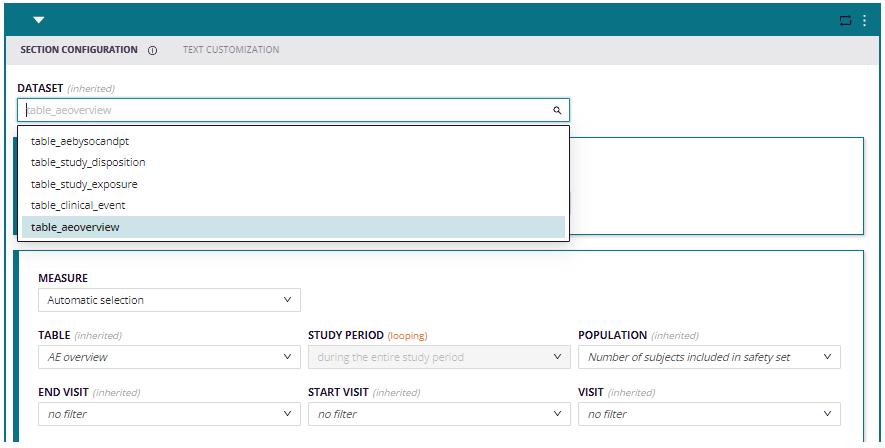Click the loop arrows icon in header
The image size is (885, 448).
845,21
